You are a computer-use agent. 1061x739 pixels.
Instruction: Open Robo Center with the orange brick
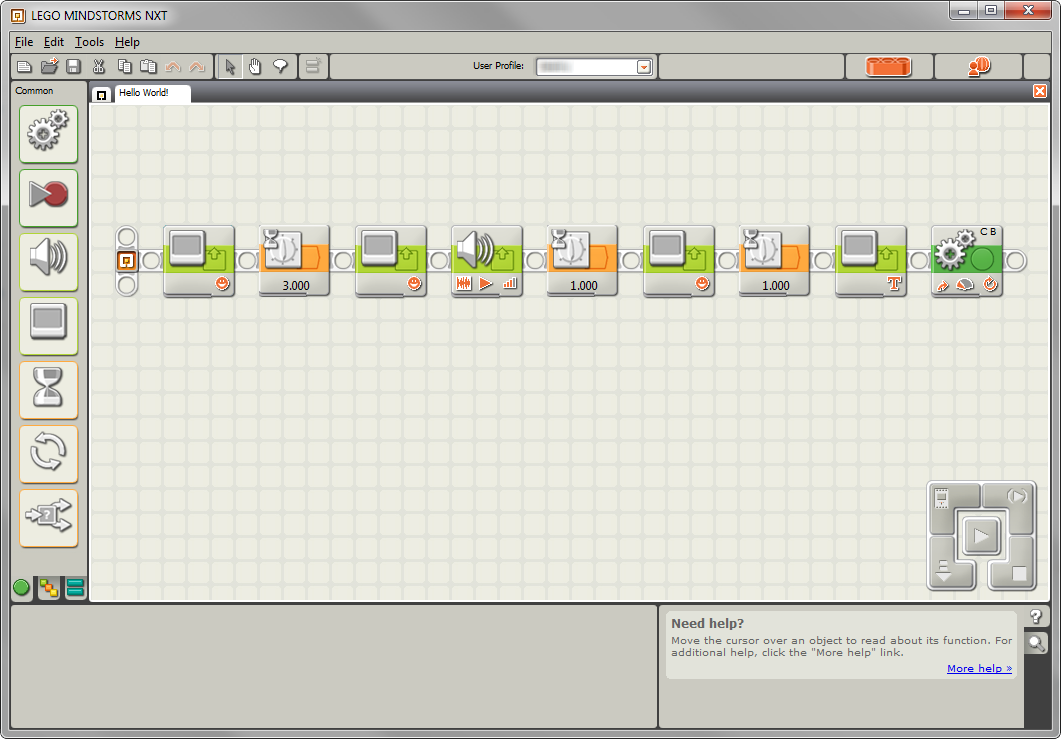point(888,66)
